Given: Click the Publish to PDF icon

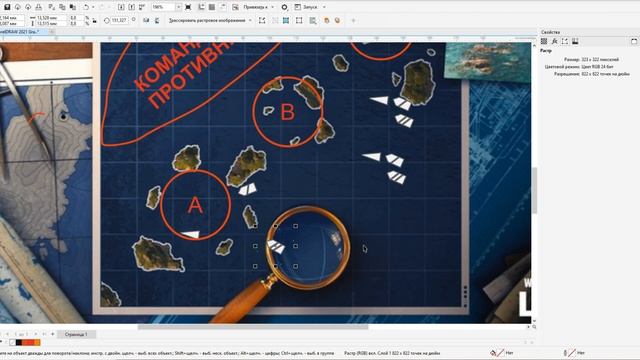Looking at the screenshot, I should pos(142,7).
